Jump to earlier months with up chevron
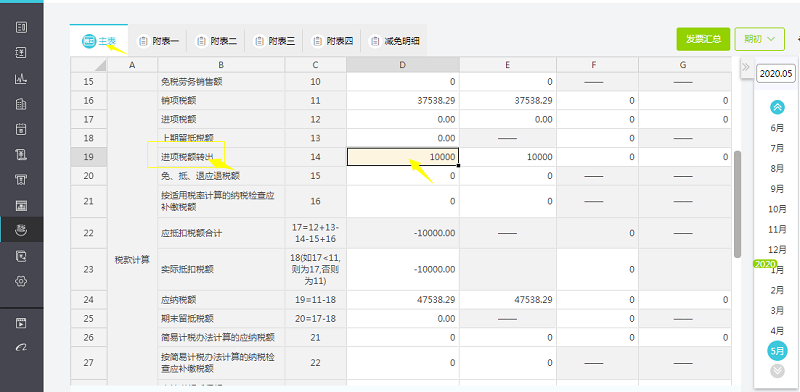Image resolution: width=800 pixels, height=392 pixels. [777, 107]
